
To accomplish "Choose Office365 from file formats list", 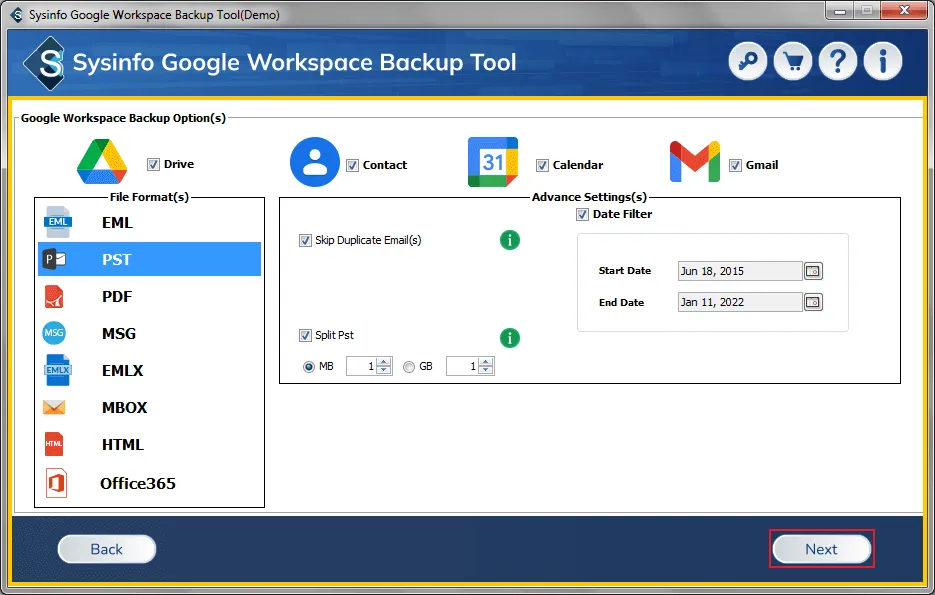I will click(137, 483).
